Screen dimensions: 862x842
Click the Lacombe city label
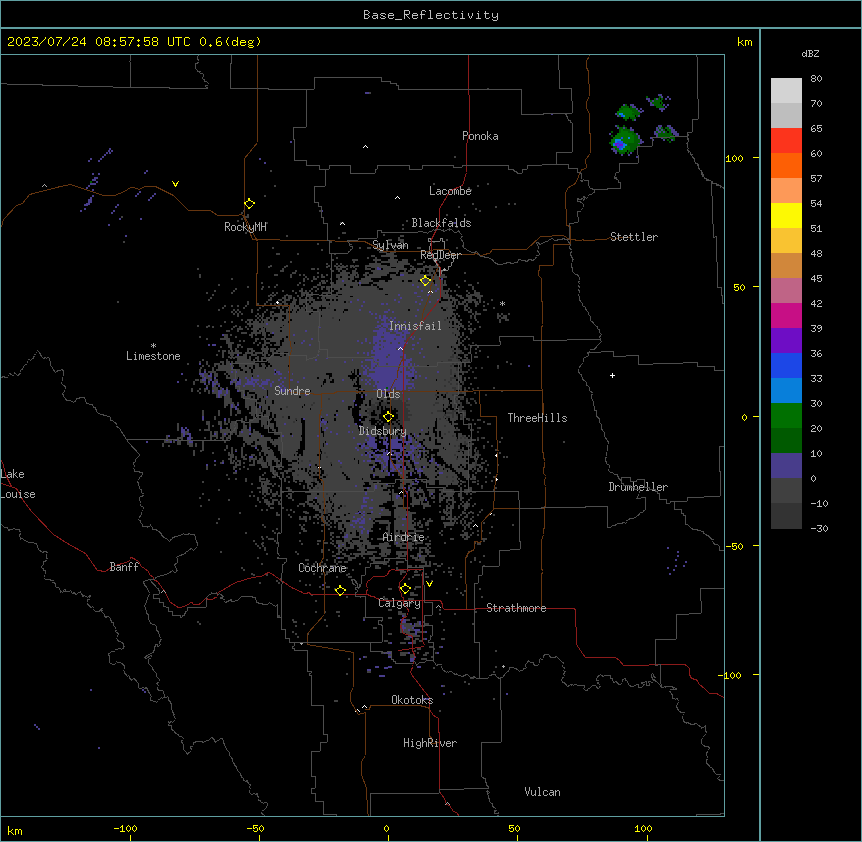[x=450, y=191]
